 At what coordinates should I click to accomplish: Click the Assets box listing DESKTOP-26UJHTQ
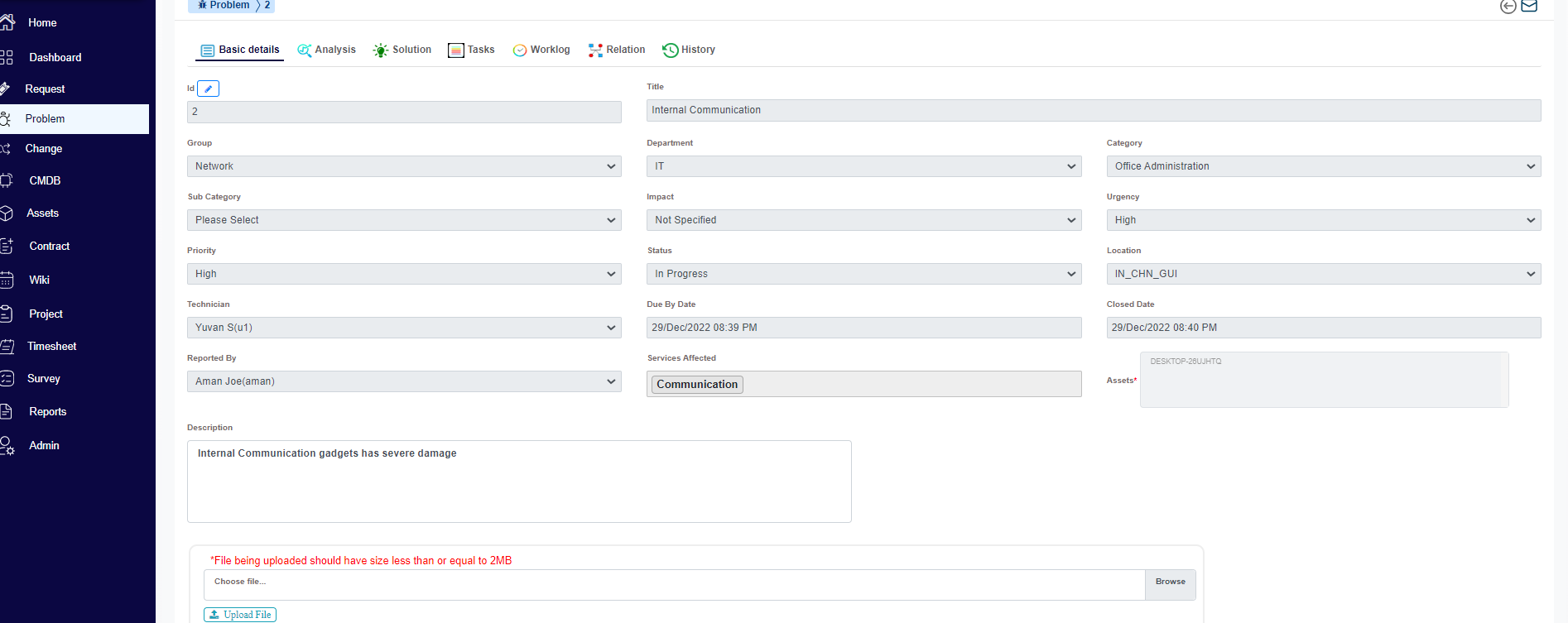(x=1324, y=380)
